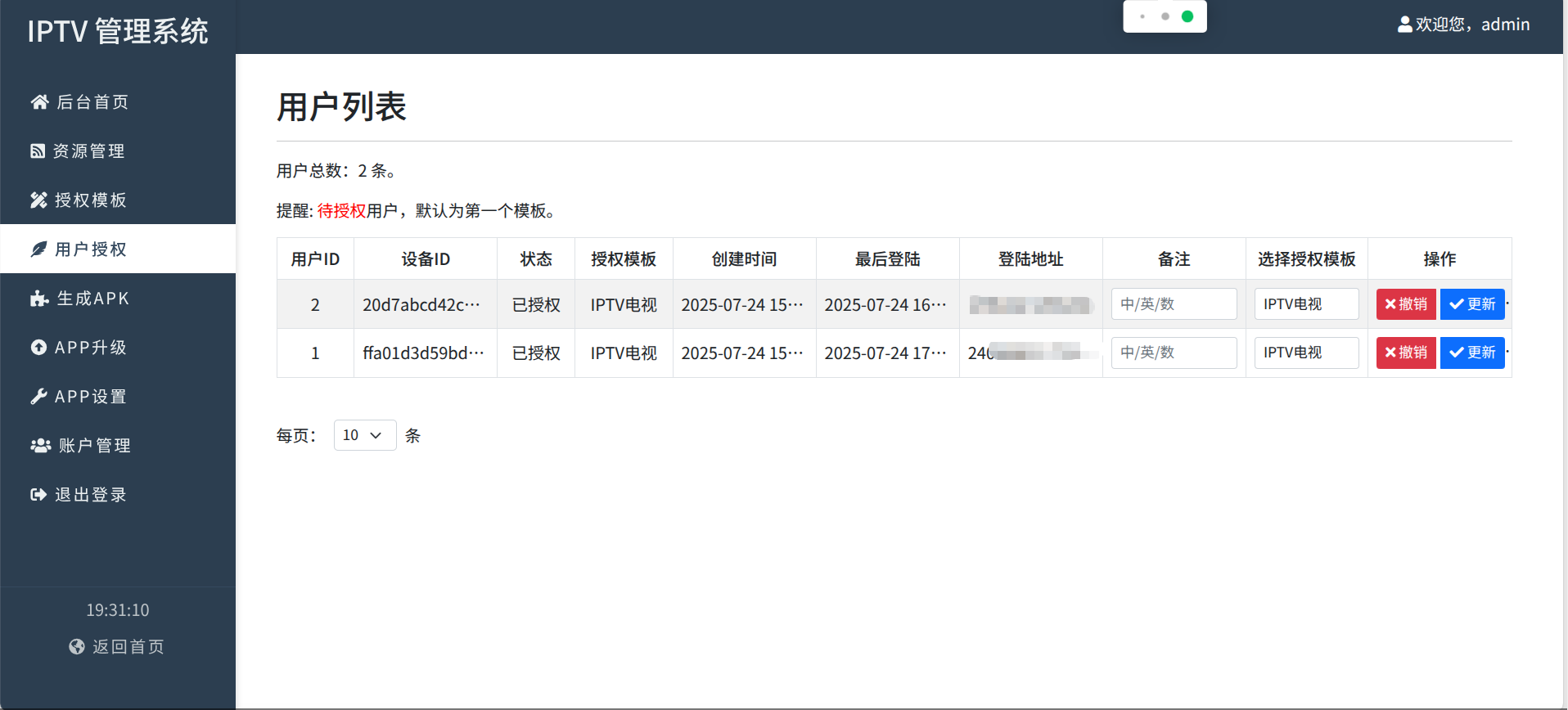Click the 撤销 button for user ID 1
This screenshot has height=710, width=1568.
1406,353
